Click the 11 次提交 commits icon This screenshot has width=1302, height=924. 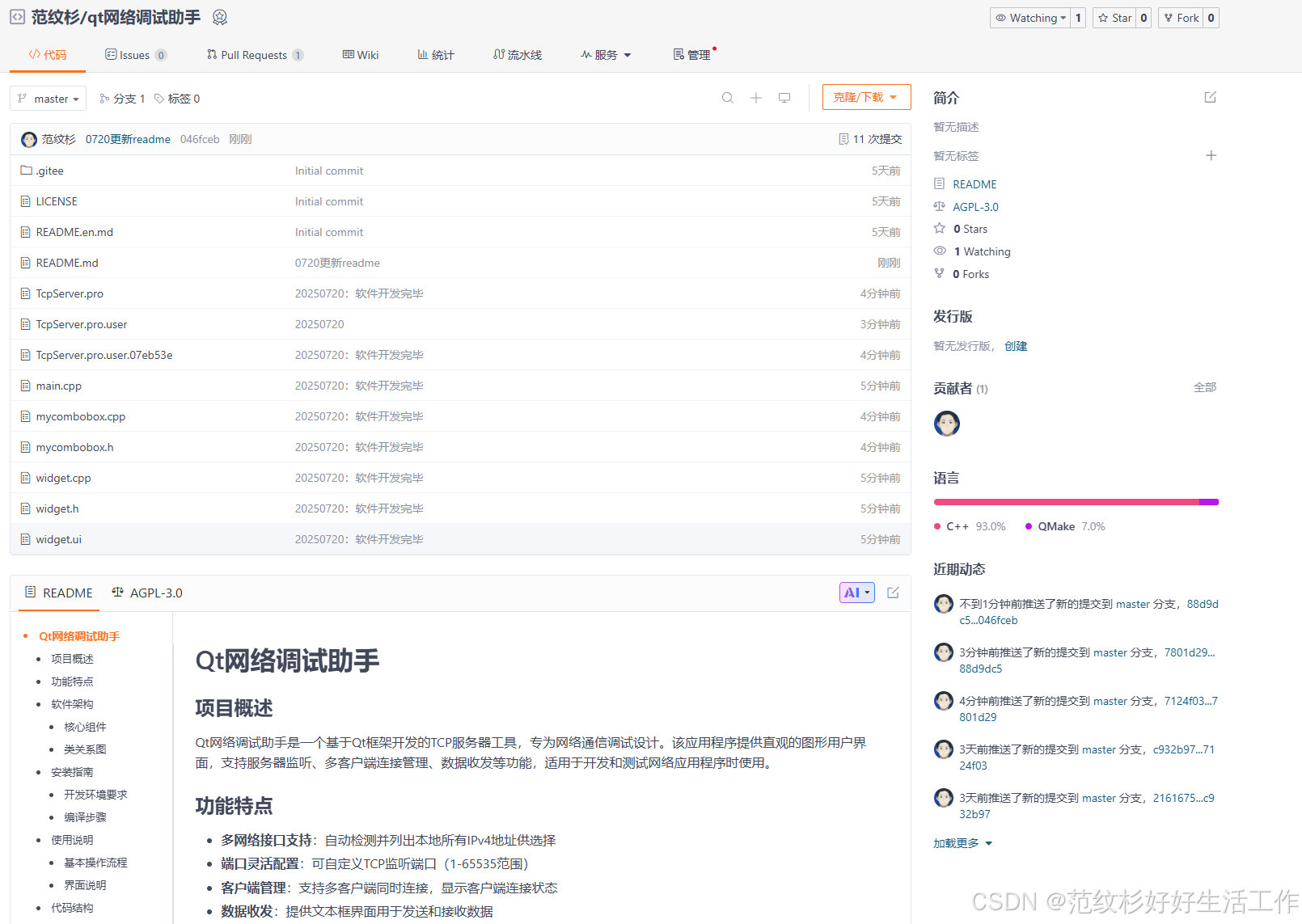[843, 139]
